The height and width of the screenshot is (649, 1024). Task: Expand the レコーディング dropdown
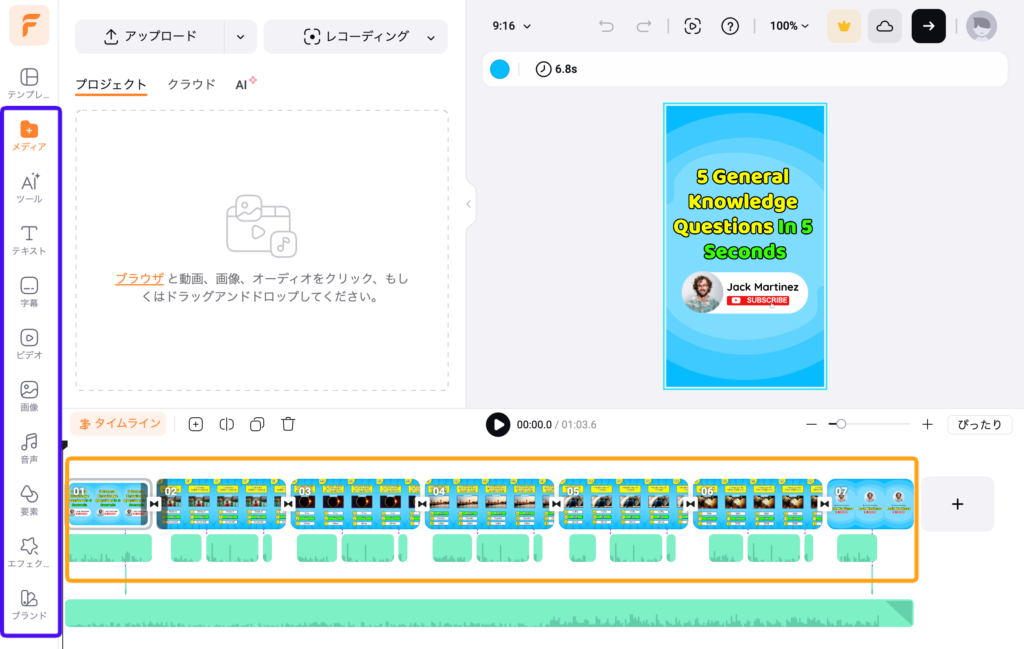(x=431, y=37)
